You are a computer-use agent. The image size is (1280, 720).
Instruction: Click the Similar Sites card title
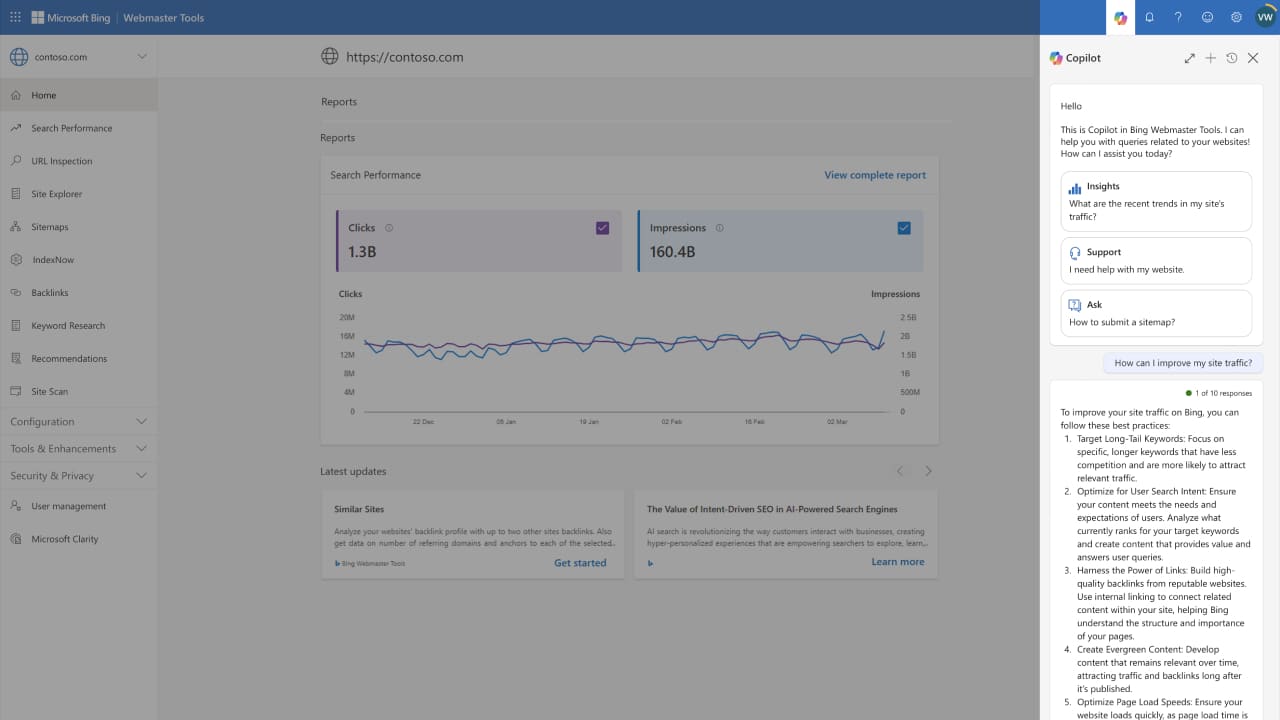(359, 509)
